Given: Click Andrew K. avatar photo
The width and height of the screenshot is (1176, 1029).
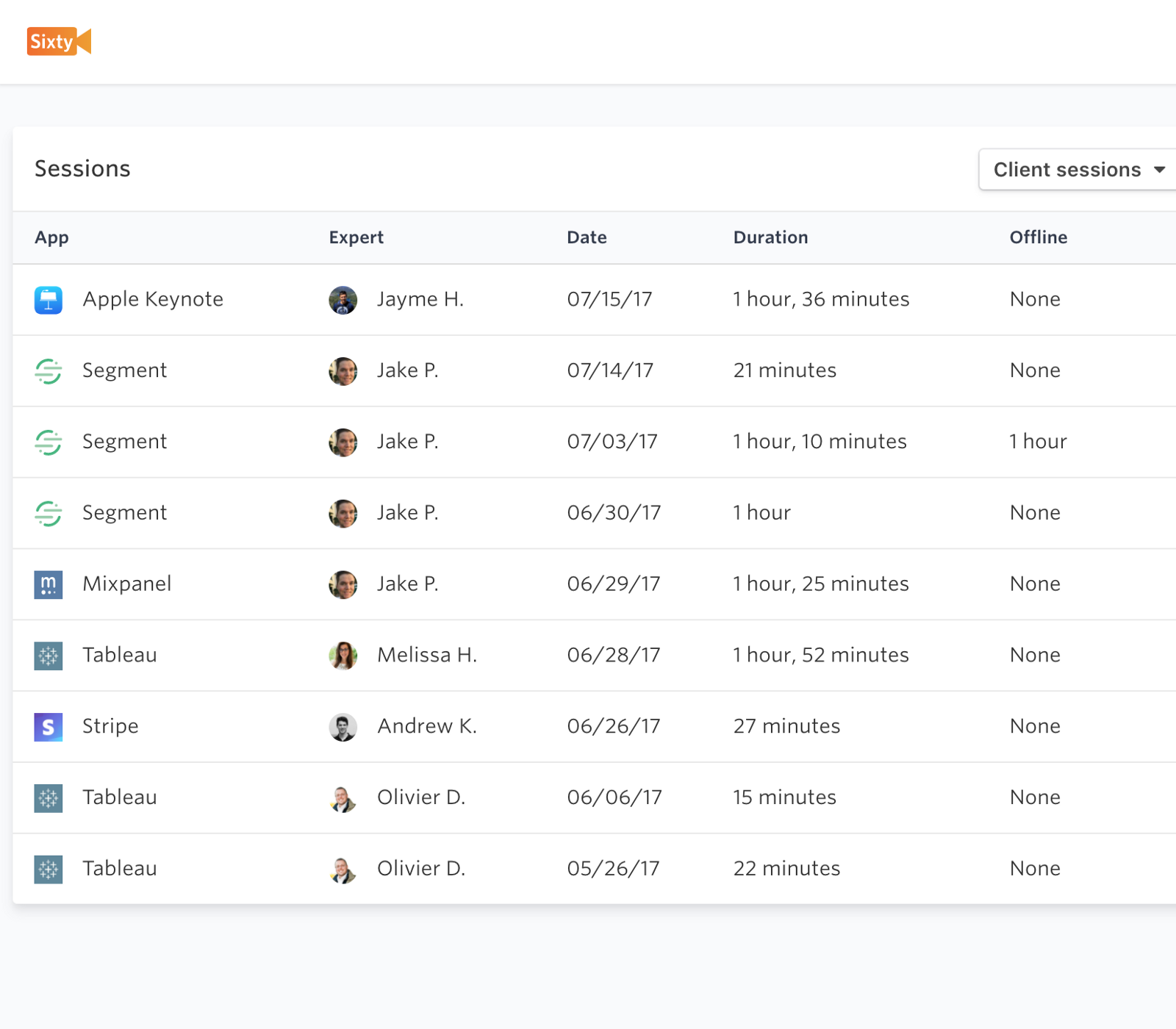Looking at the screenshot, I should point(343,727).
